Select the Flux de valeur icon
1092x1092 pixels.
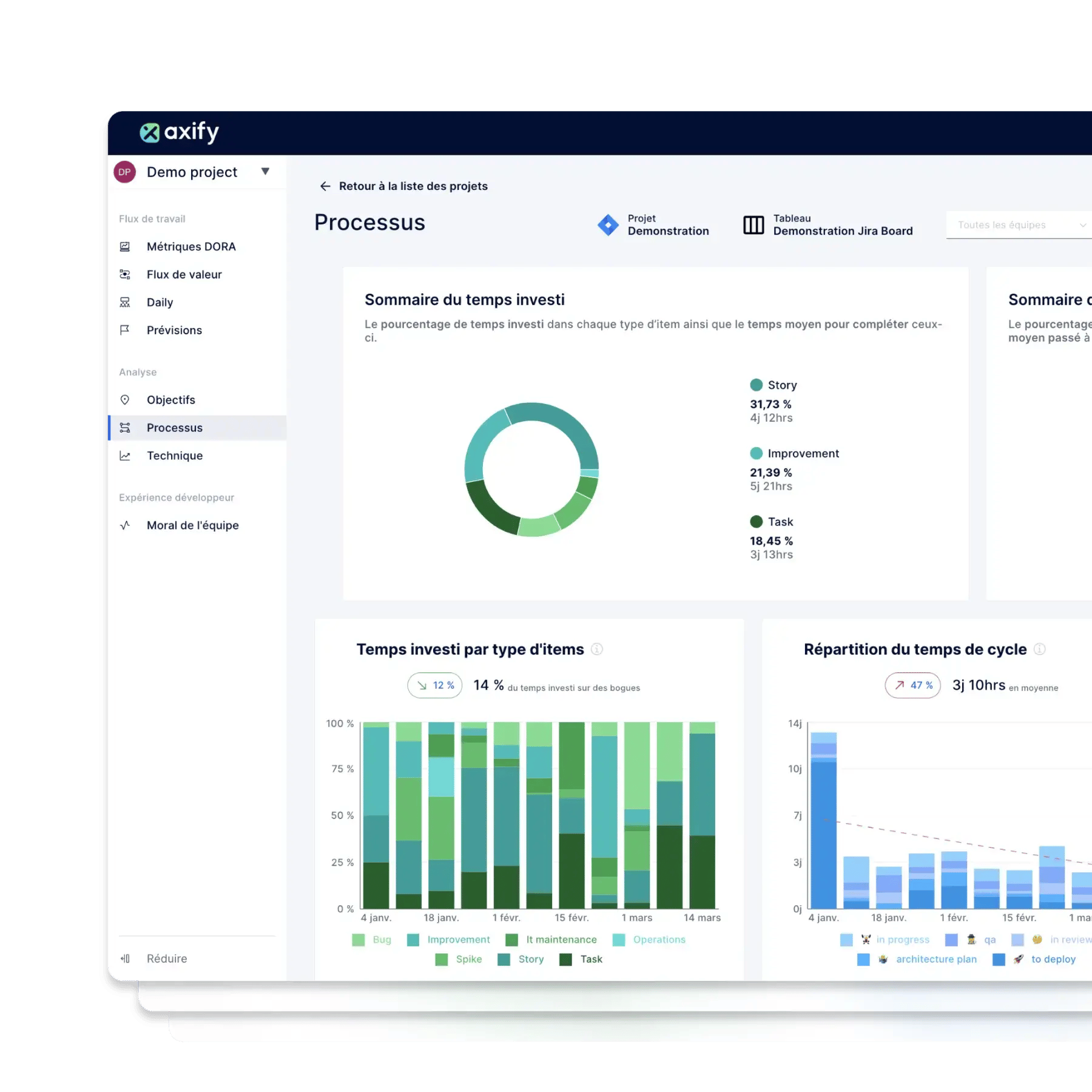[x=124, y=274]
